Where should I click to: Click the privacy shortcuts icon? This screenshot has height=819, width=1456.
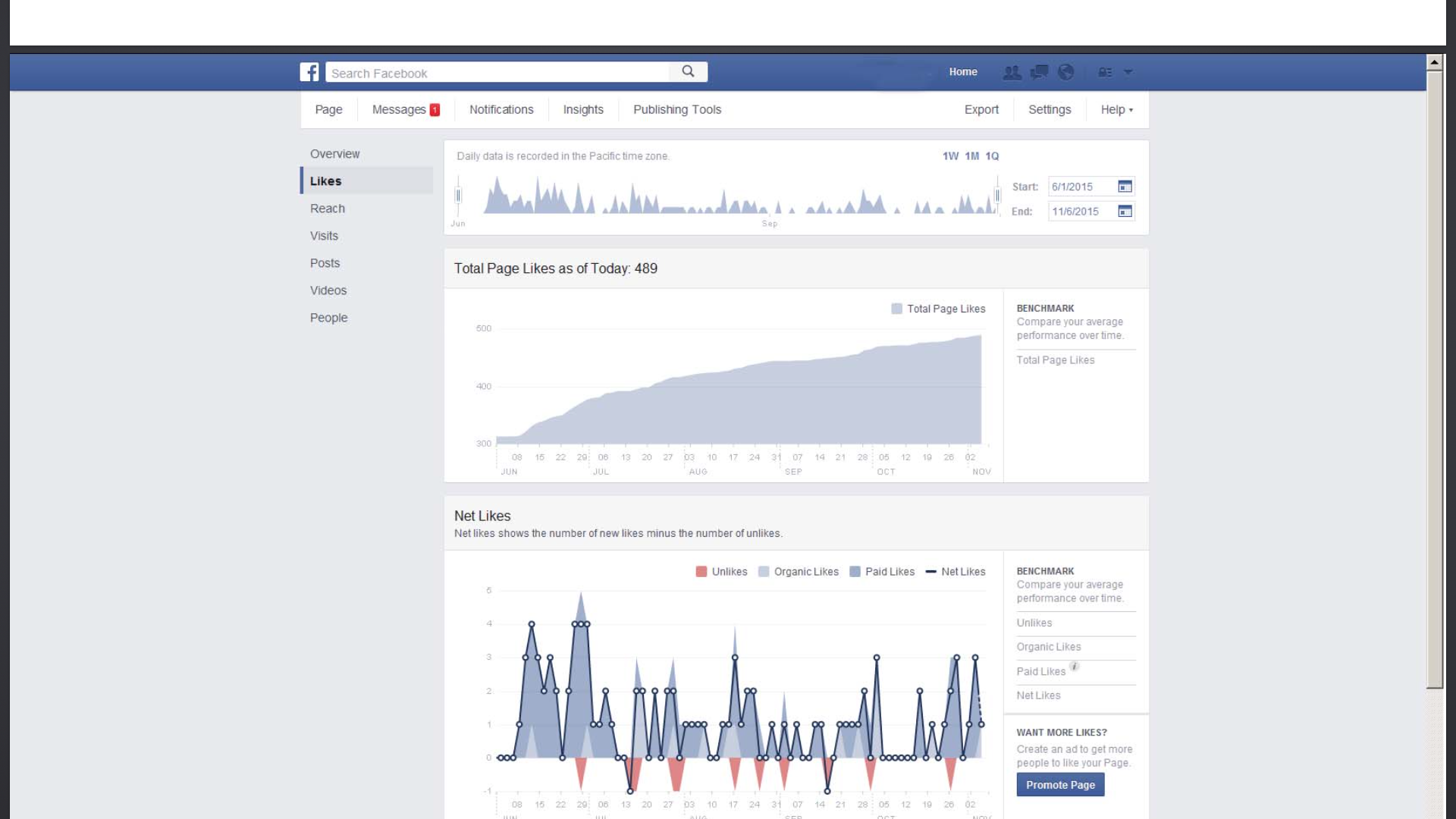click(x=1105, y=73)
